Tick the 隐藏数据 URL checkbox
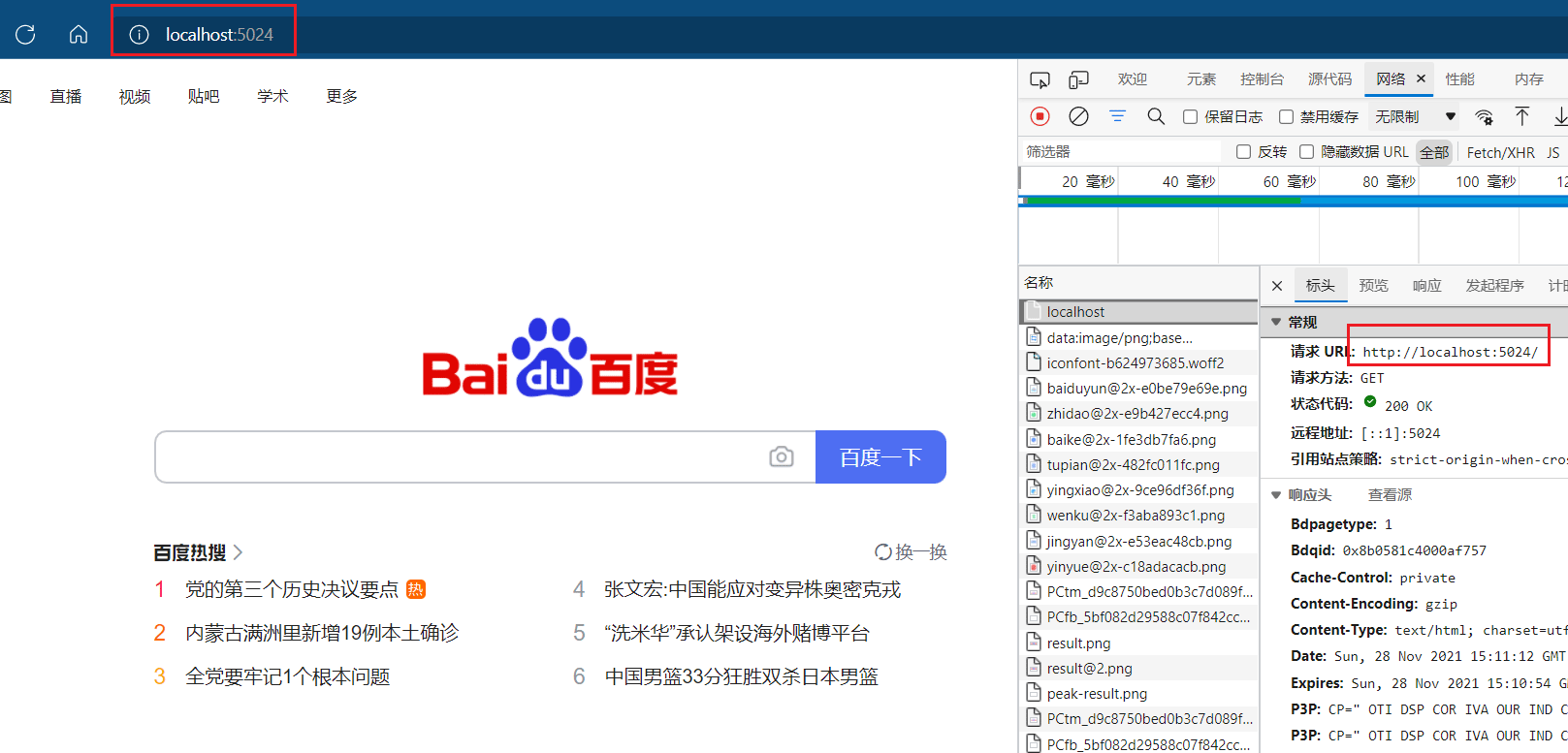The height and width of the screenshot is (753, 1568). pyautogui.click(x=1306, y=151)
